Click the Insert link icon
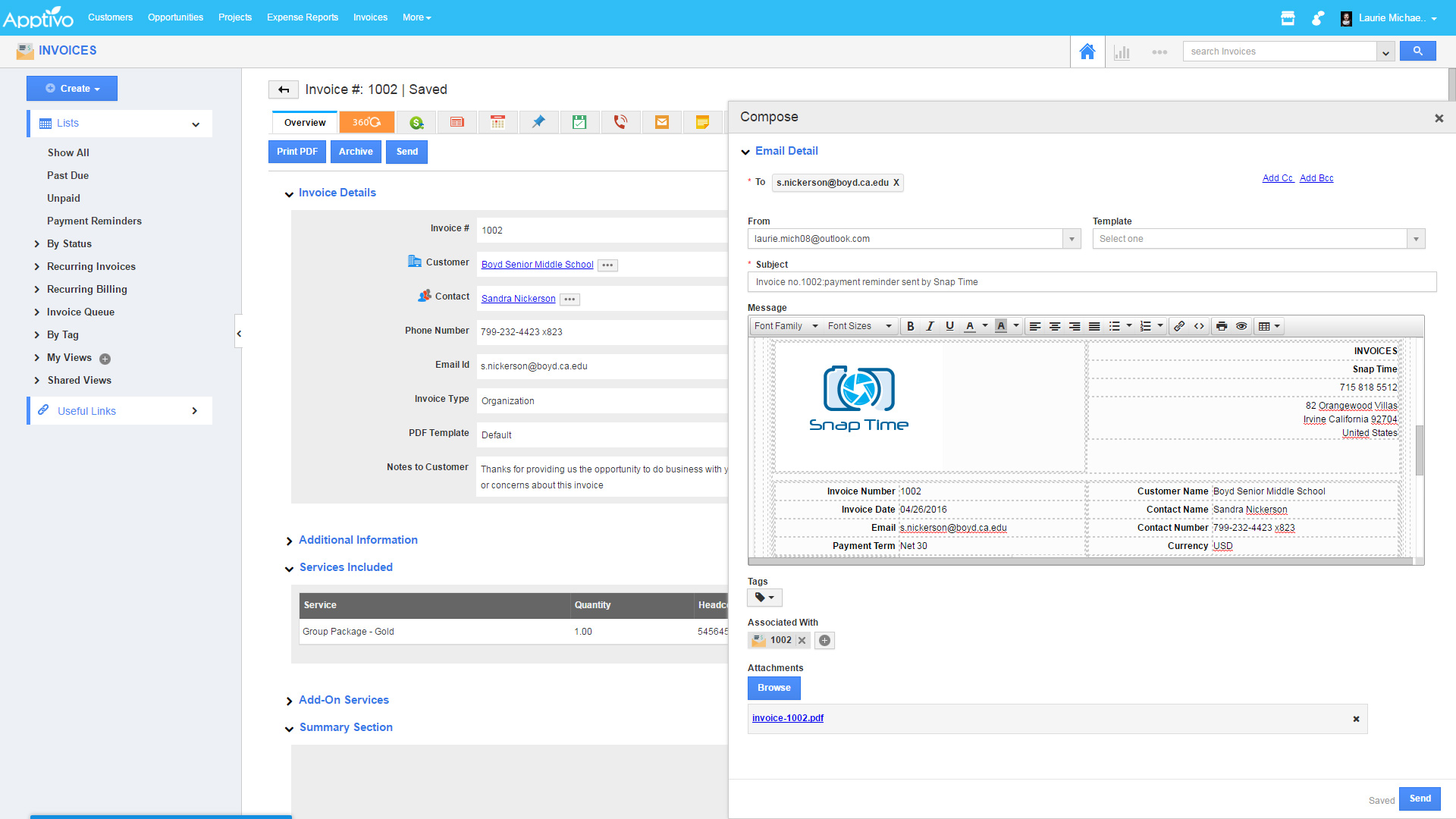 1179,326
